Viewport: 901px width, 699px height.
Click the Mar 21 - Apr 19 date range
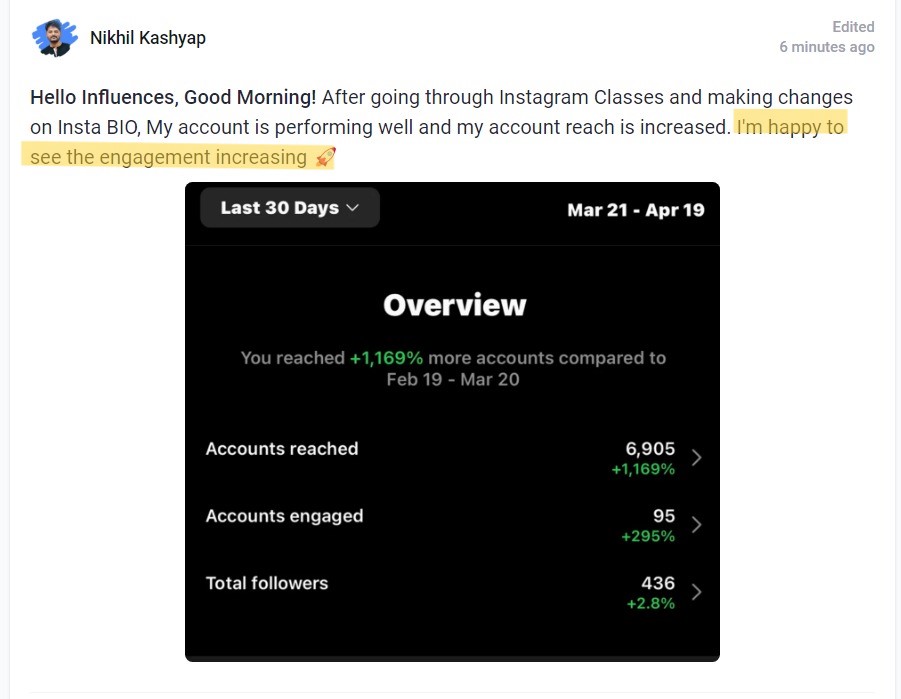[636, 210]
